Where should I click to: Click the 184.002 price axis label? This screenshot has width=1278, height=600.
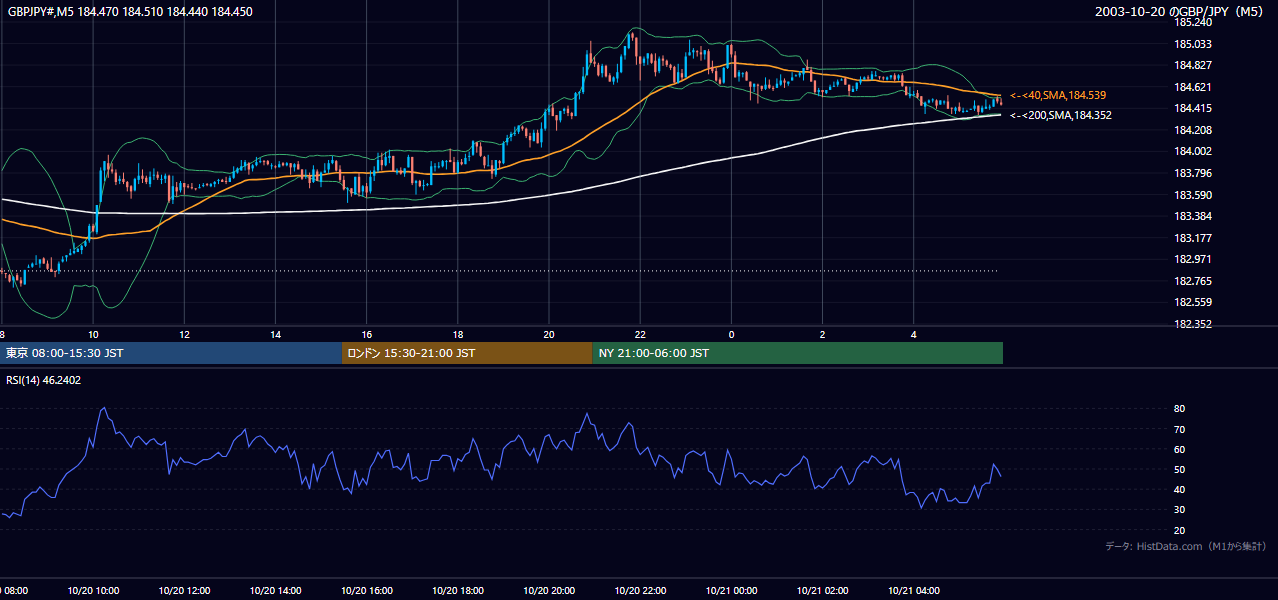1193,151
